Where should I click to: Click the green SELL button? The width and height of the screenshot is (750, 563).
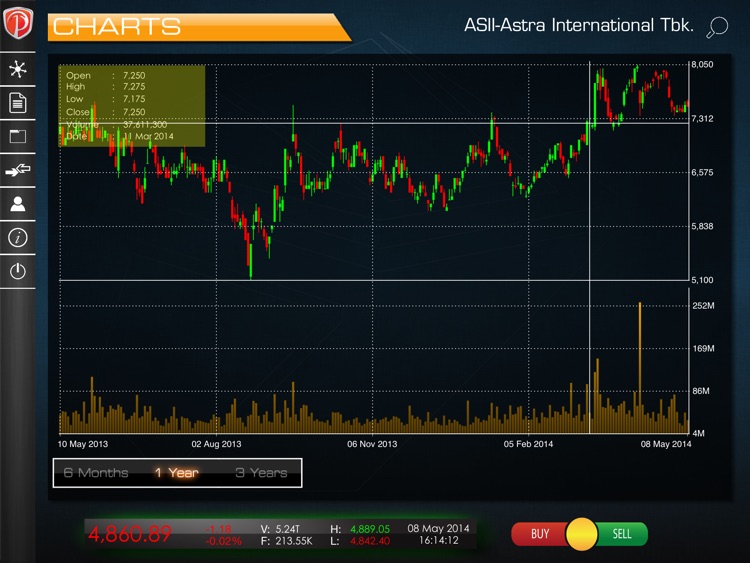pos(622,534)
